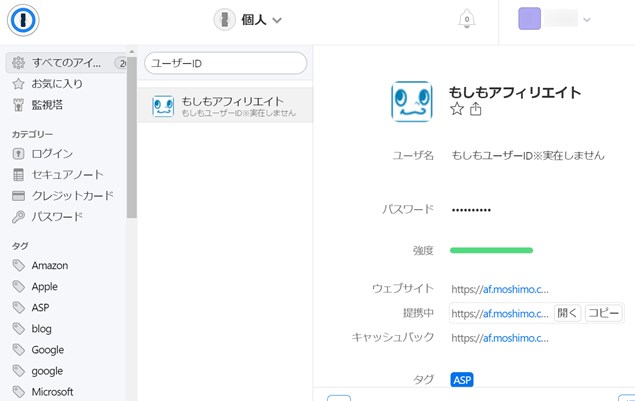
Task: Favorite the item with the star
Action: 457,109
